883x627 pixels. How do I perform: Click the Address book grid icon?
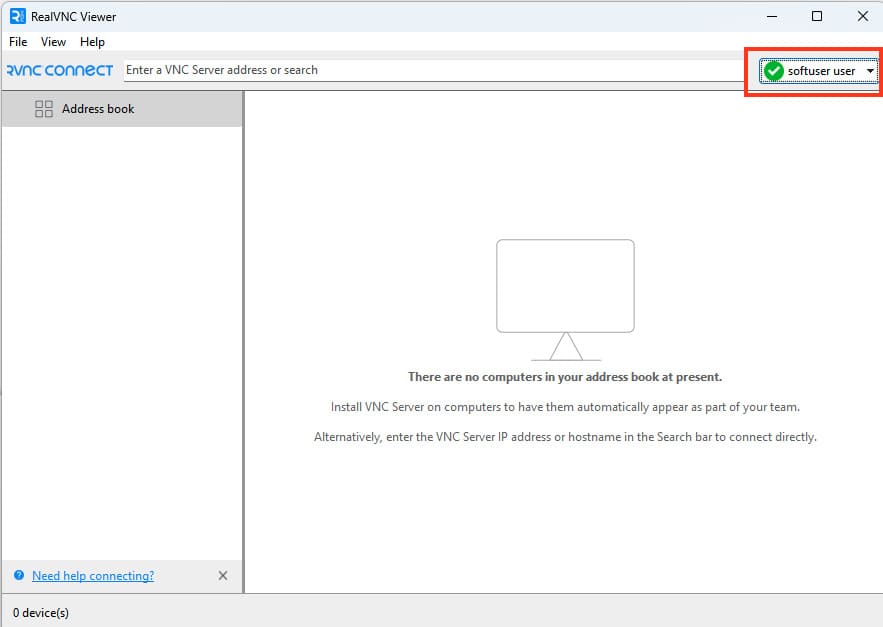[44, 109]
